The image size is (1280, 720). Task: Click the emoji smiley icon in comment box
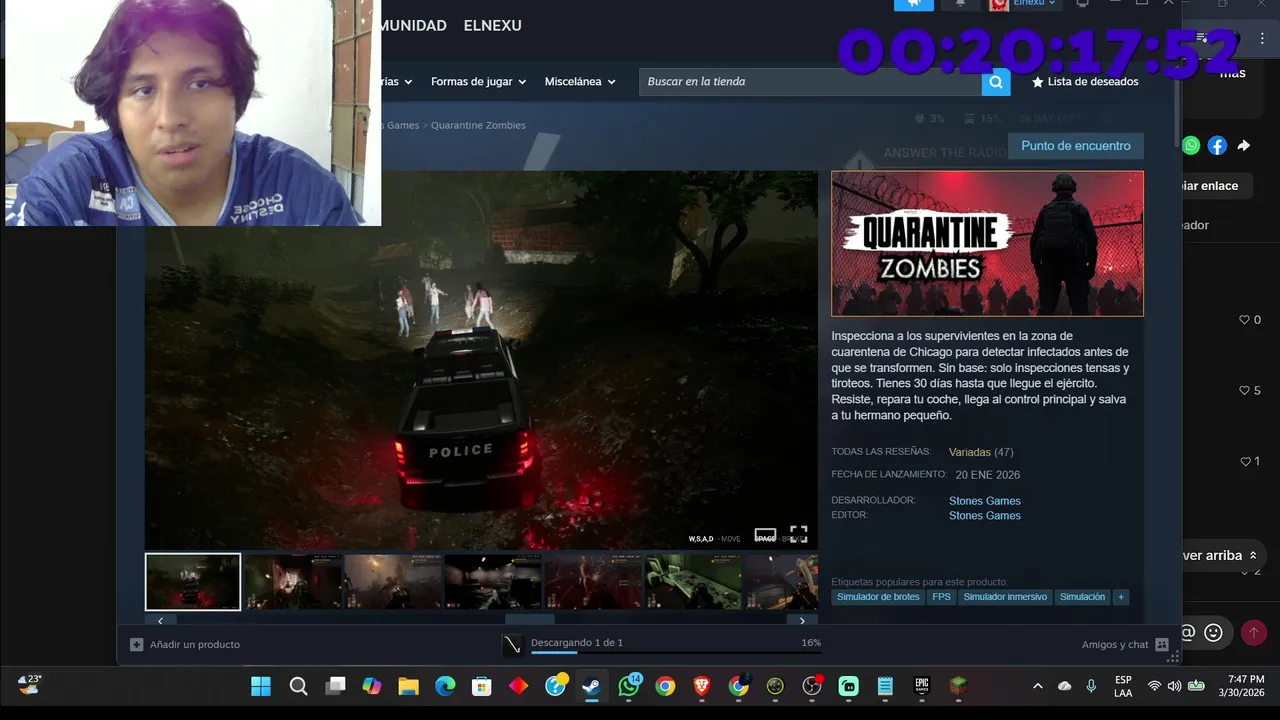pyautogui.click(x=1213, y=632)
